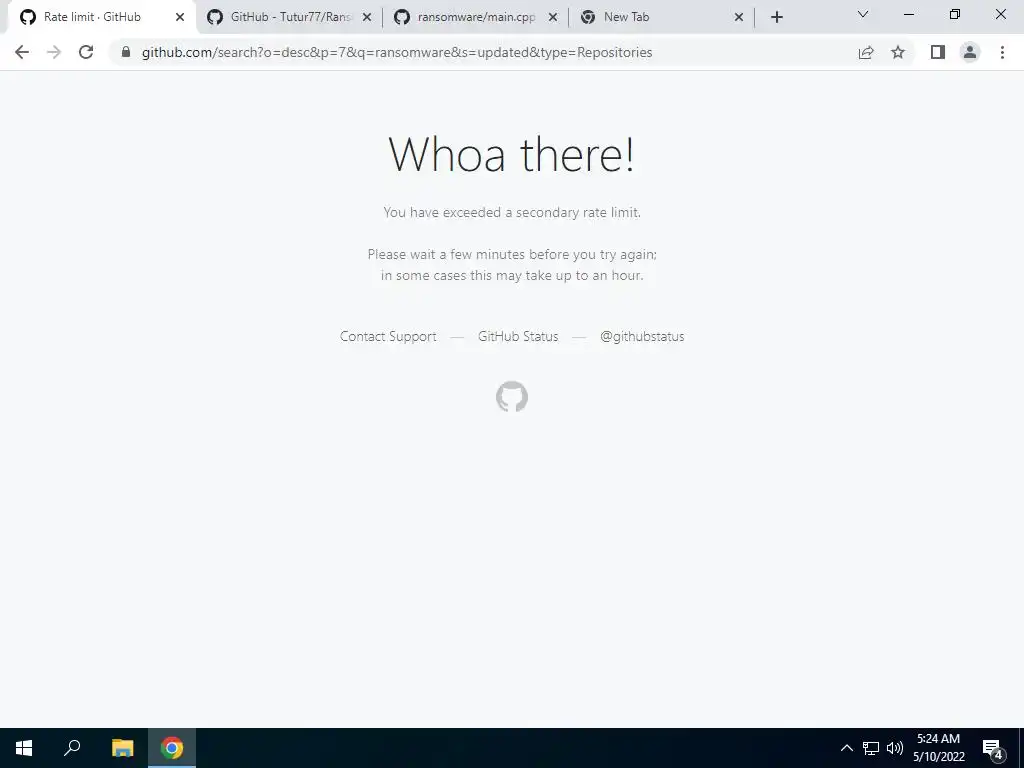Viewport: 1024px width, 768px height.
Task: Share this page from the address bar
Action: 866,52
